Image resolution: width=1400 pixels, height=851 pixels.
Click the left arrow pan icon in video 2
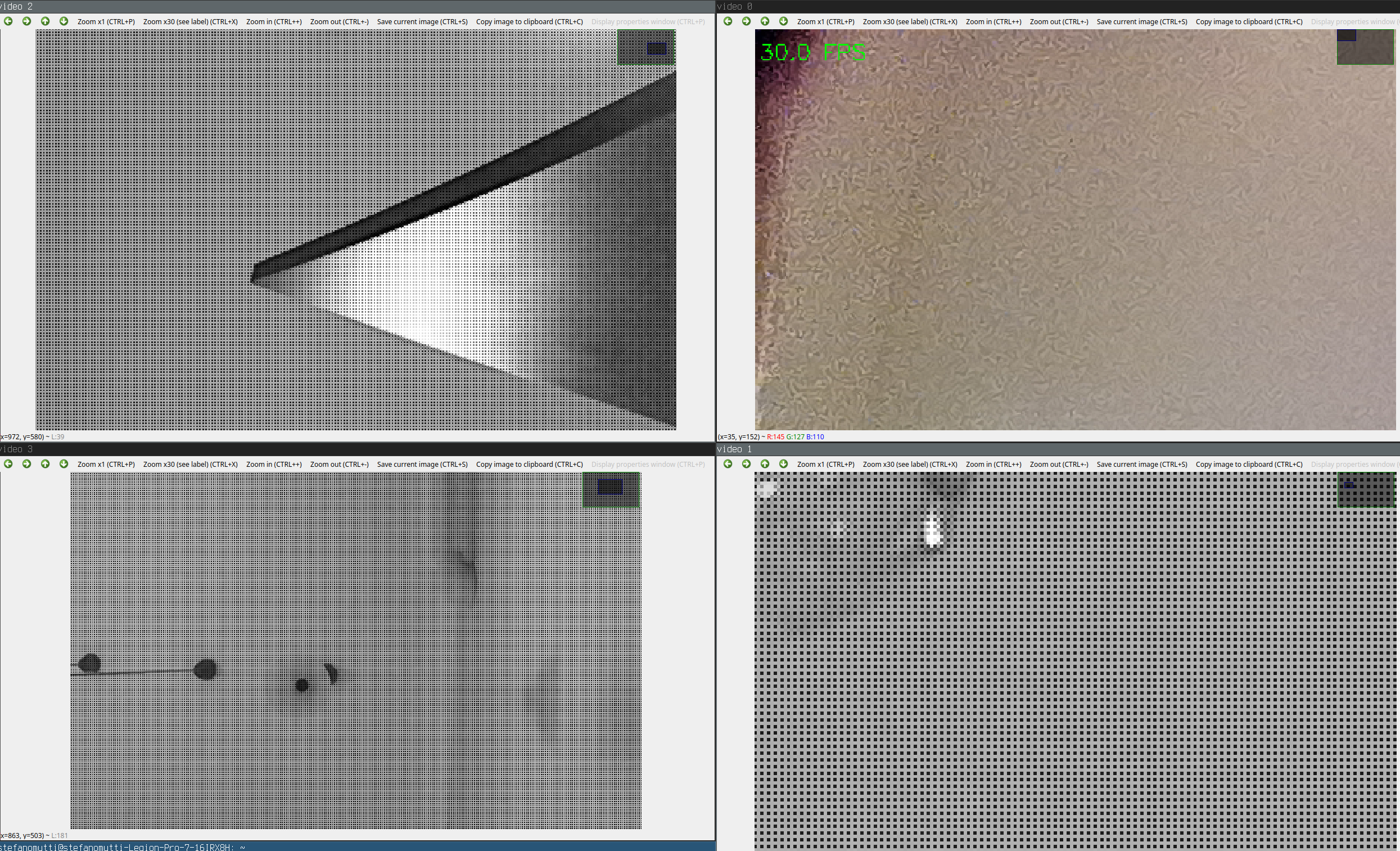click(8, 21)
